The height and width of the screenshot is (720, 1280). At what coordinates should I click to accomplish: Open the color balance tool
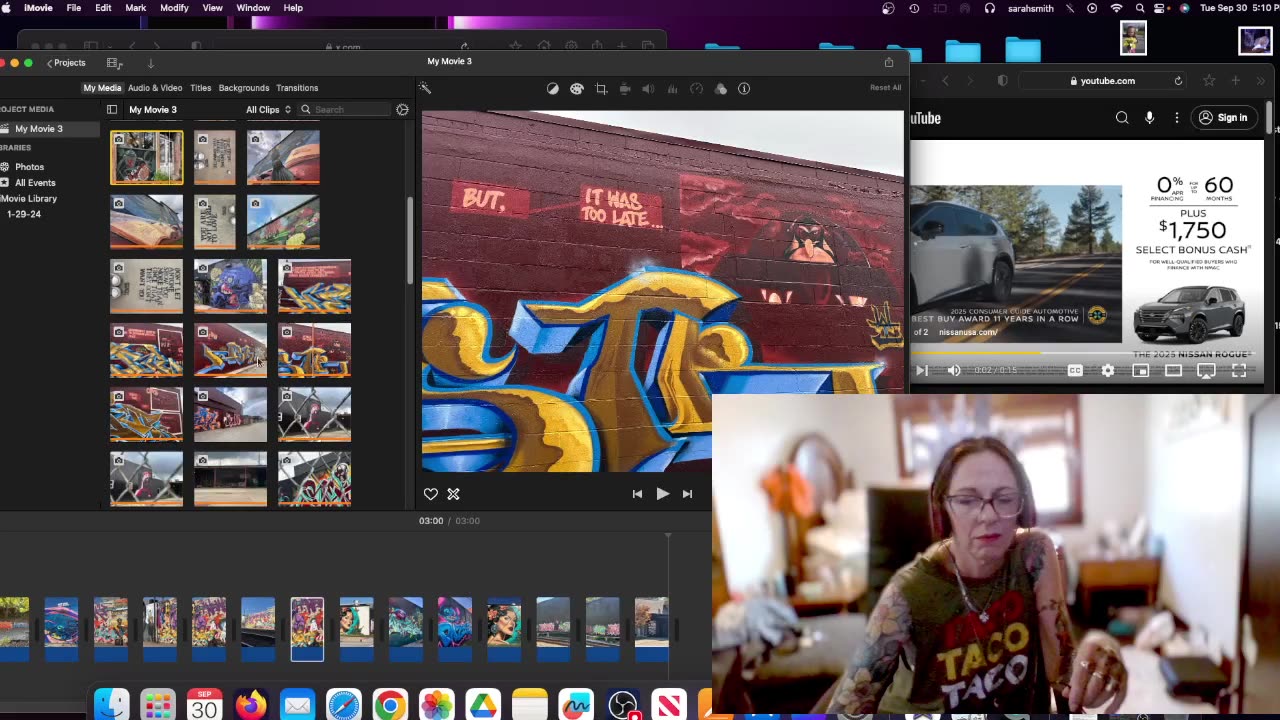[x=553, y=88]
